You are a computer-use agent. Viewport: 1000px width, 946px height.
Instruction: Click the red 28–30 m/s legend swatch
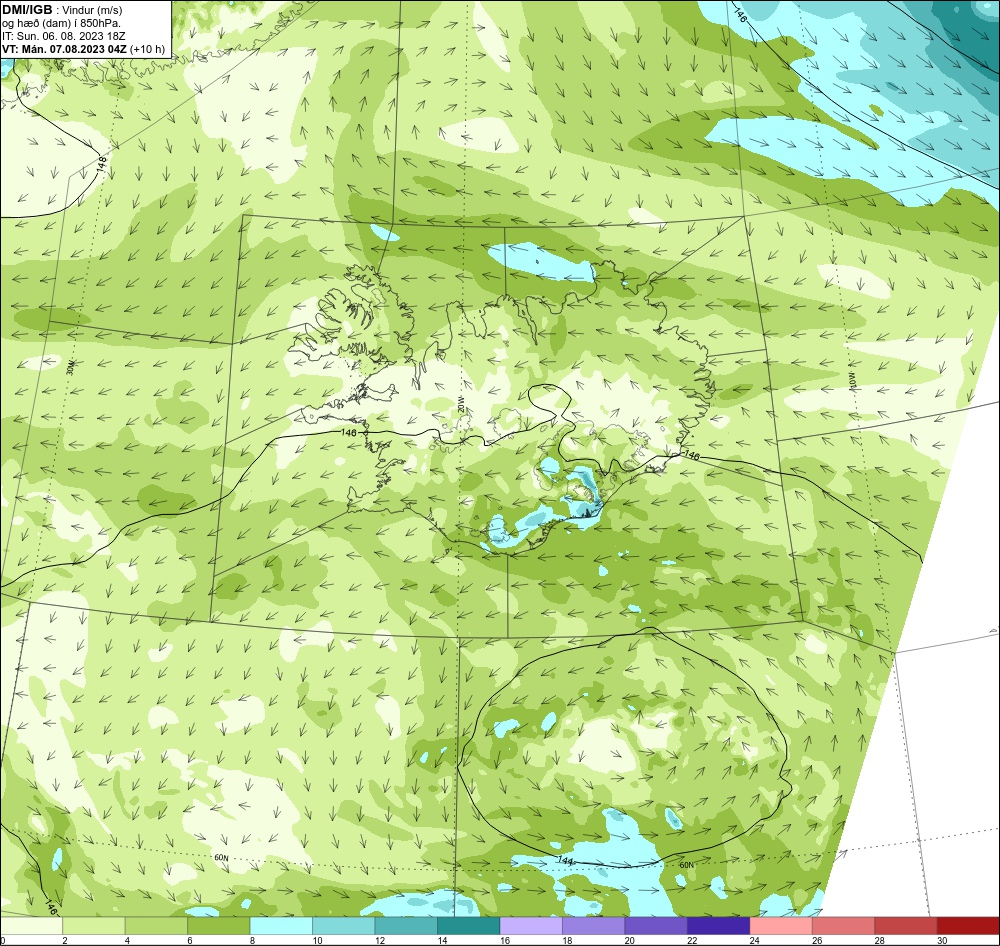(x=907, y=926)
